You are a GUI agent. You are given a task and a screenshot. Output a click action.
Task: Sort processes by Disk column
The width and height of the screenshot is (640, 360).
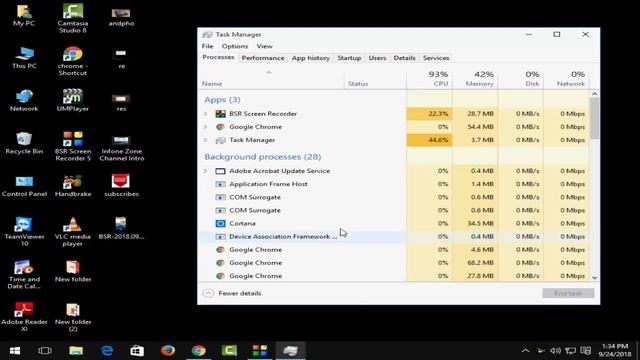pos(521,78)
